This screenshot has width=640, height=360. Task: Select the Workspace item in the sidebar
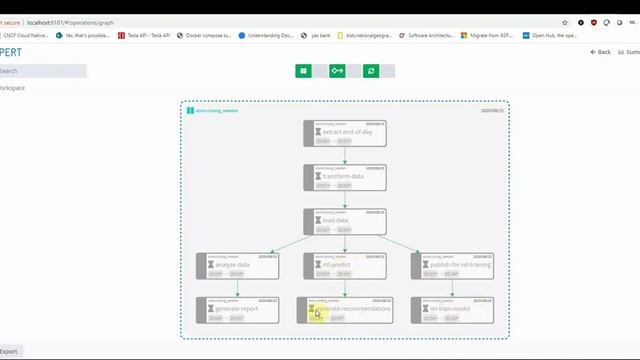[12, 88]
